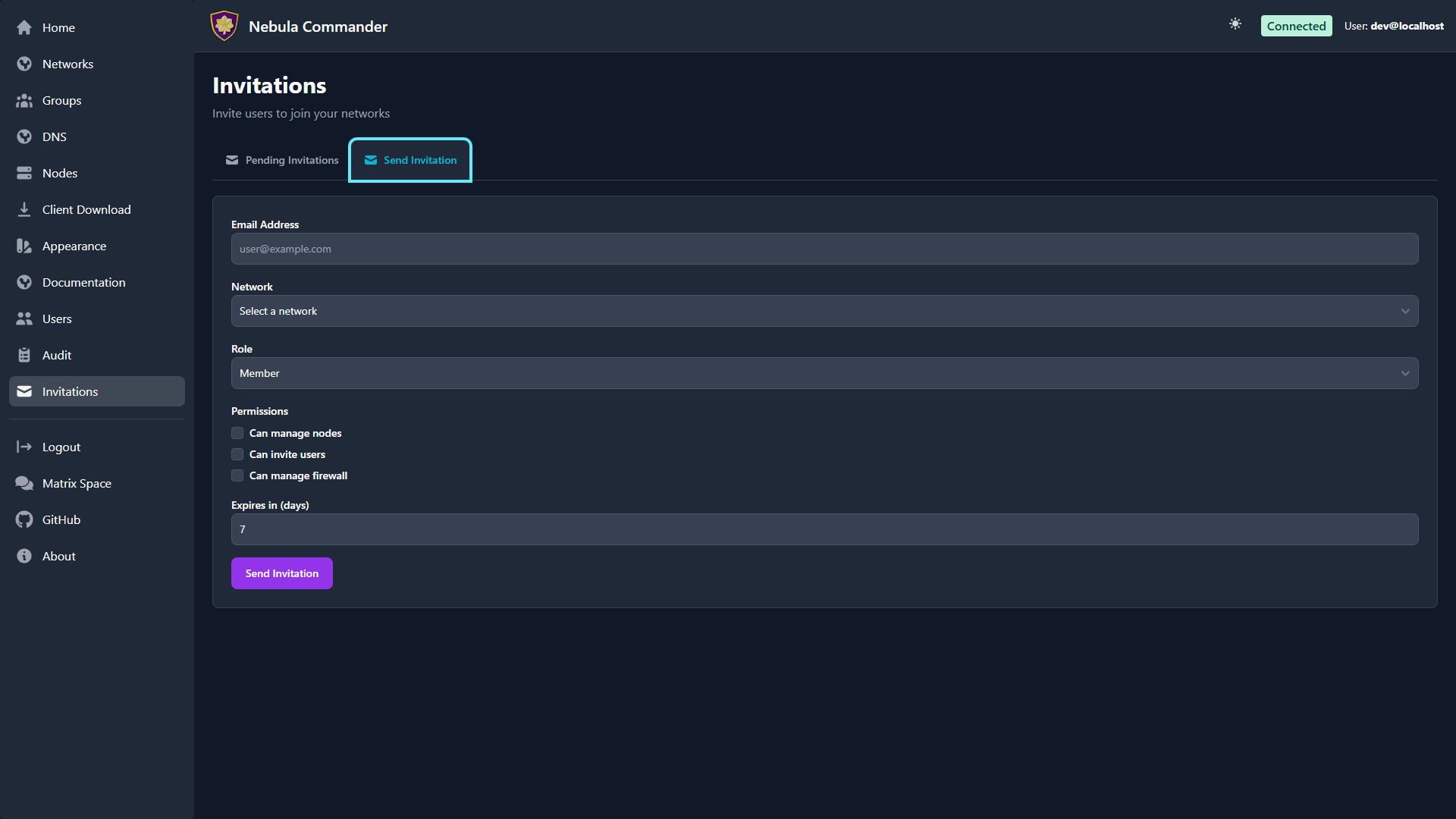Focus the Email Address input field
This screenshot has height=819, width=1456.
pos(824,249)
